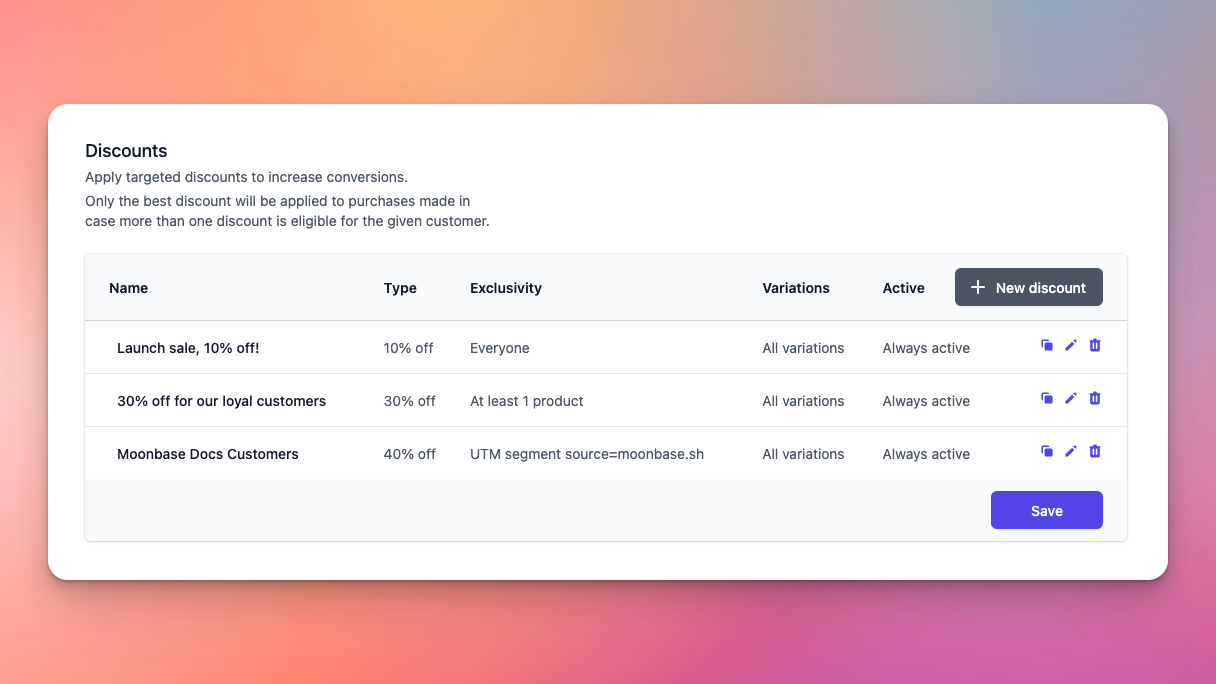
Task: Click the Exclusivity column header
Action: (x=505, y=288)
